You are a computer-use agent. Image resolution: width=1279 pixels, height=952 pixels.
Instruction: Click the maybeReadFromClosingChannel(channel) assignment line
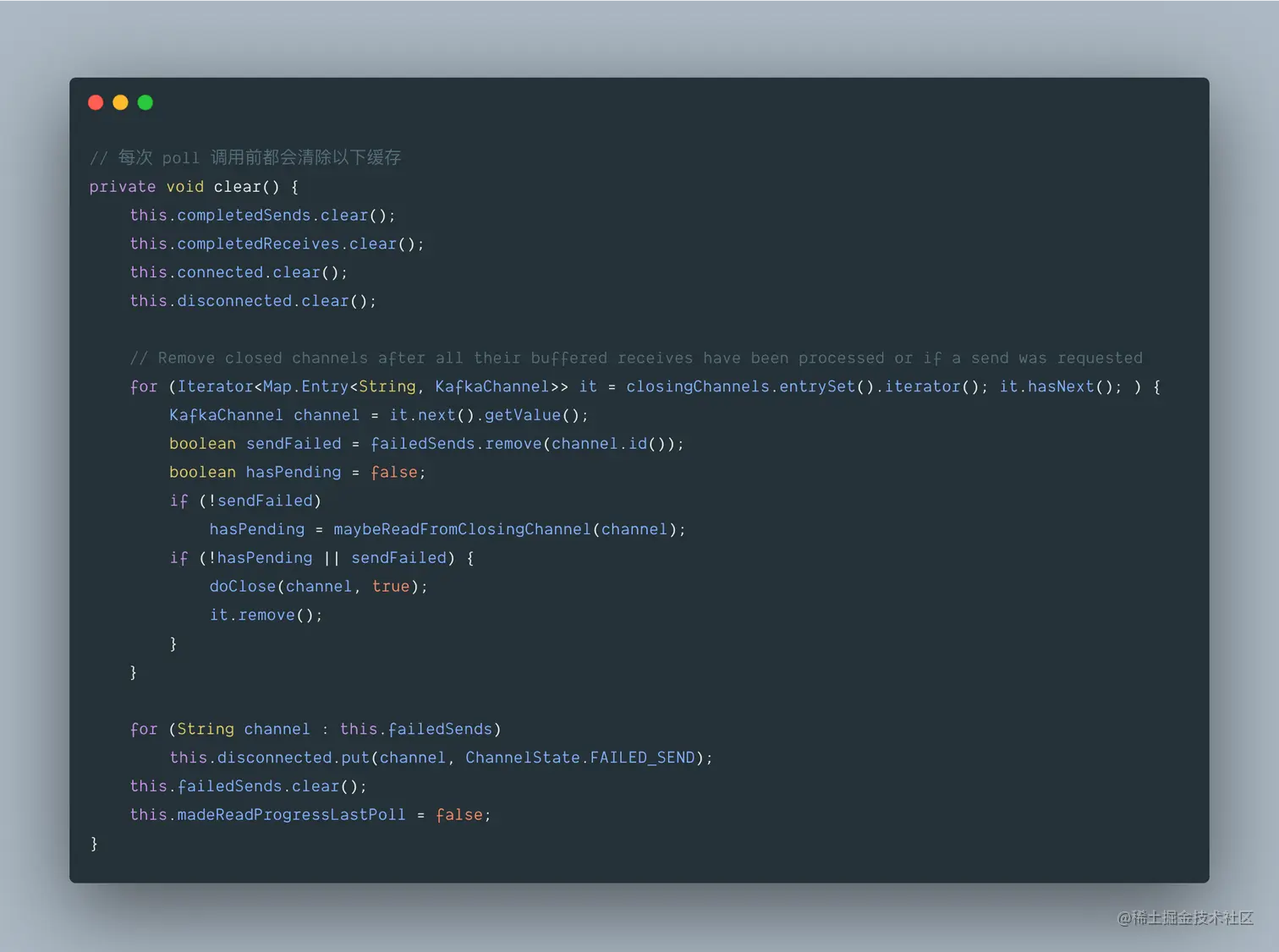click(x=447, y=529)
